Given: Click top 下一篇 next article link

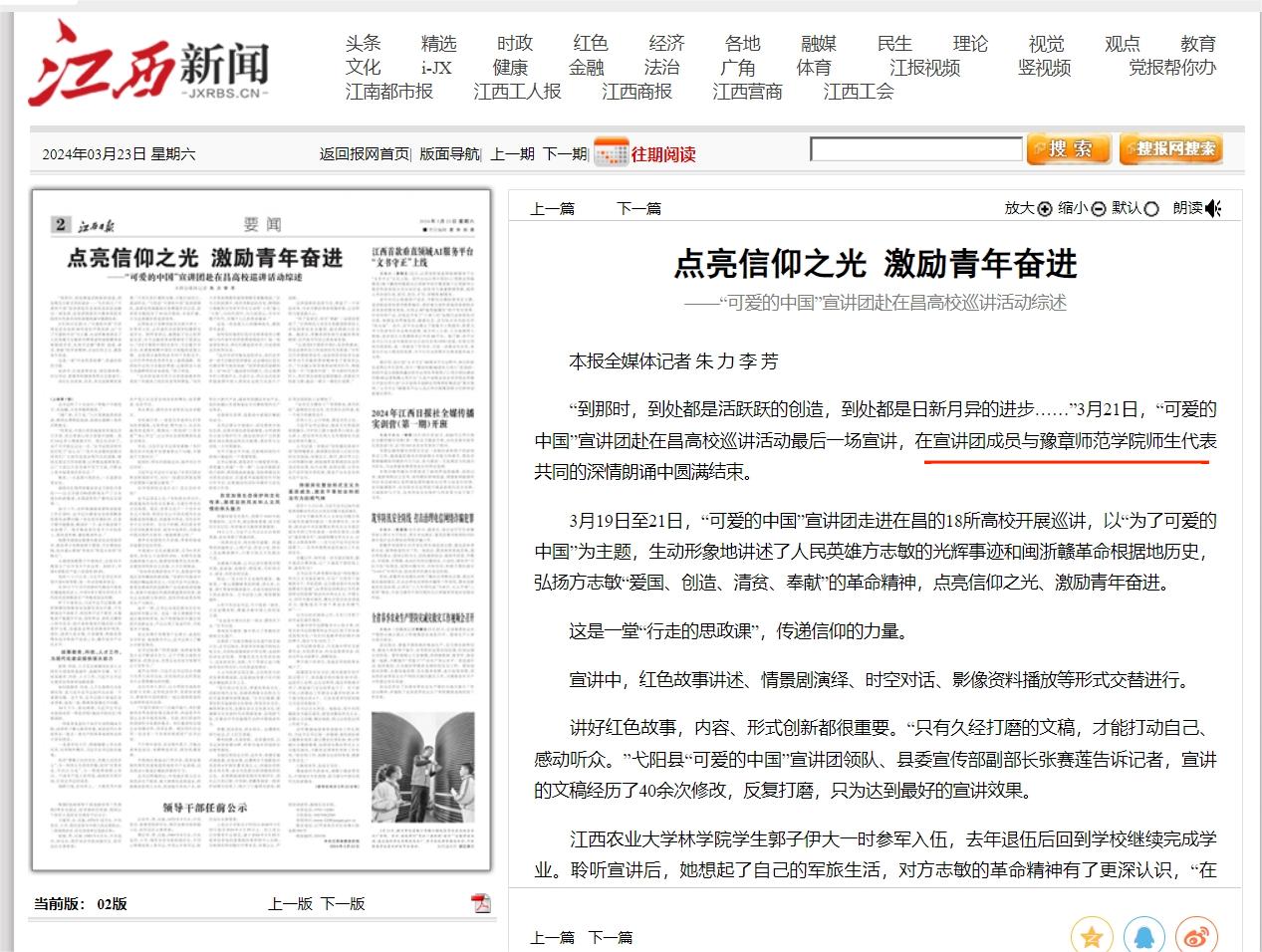Looking at the screenshot, I should tap(638, 208).
